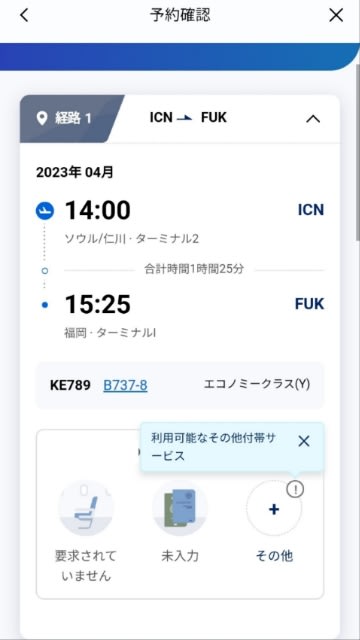The width and height of the screenshot is (360, 640).
Task: Tap the ICN to FUK route header
Action: [188, 118]
